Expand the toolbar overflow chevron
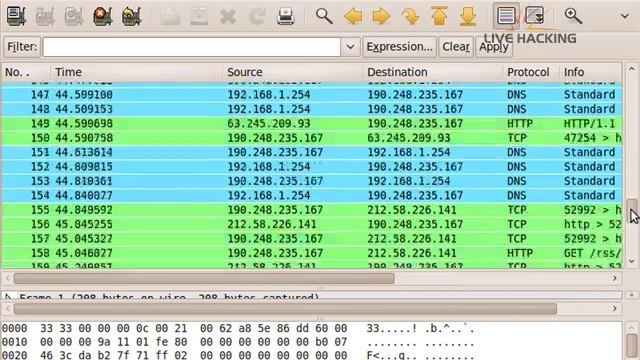This screenshot has width=640, height=360. tap(624, 16)
